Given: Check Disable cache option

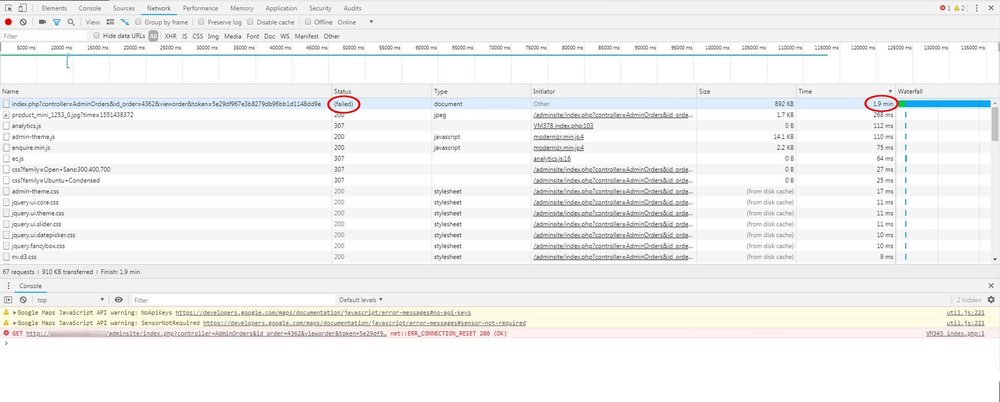Looking at the screenshot, I should pyautogui.click(x=251, y=22).
